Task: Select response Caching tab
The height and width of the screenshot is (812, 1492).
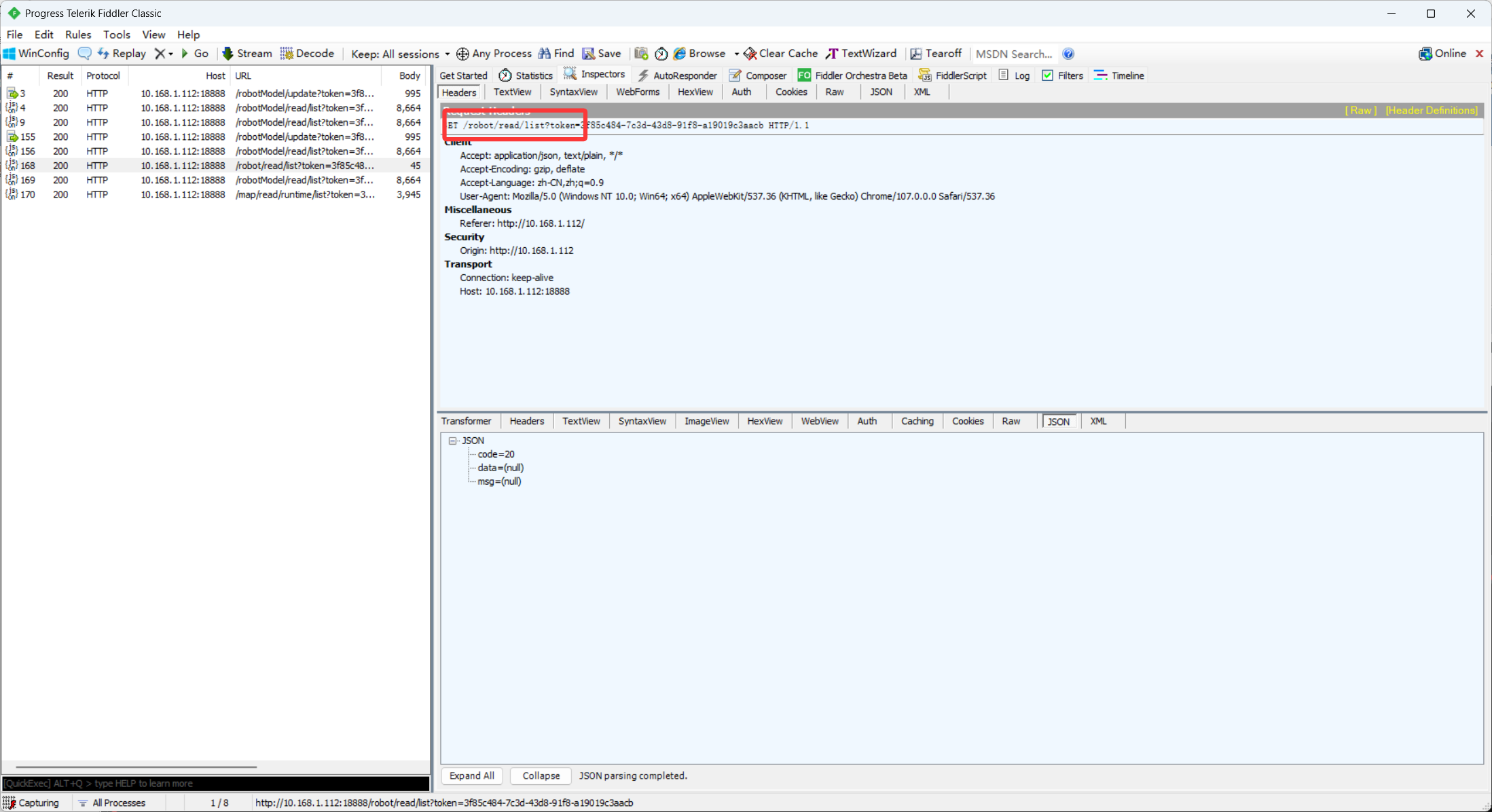Action: [917, 421]
